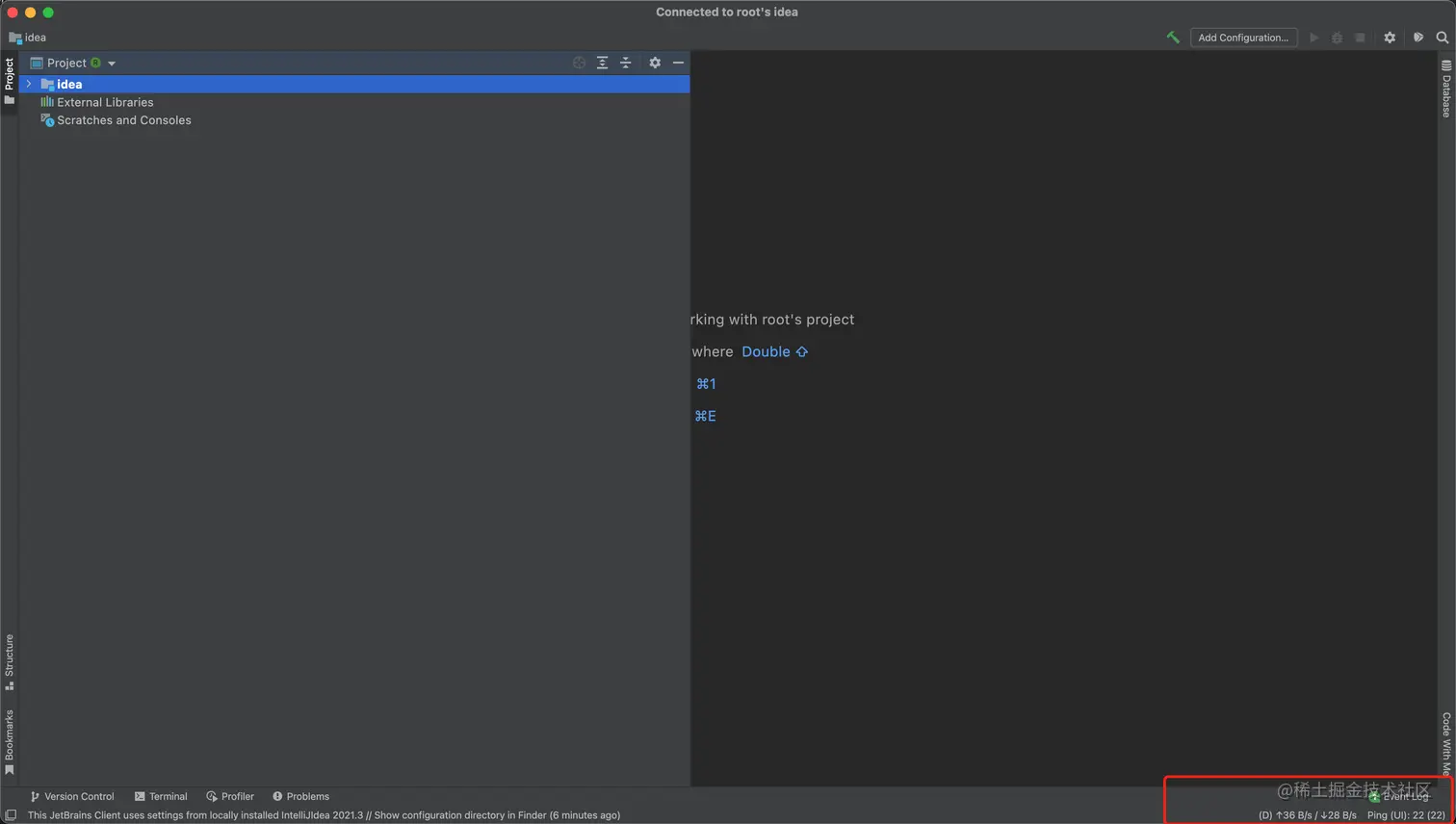This screenshot has height=824, width=1456.
Task: Expand the idea project tree node
Action: [29, 84]
